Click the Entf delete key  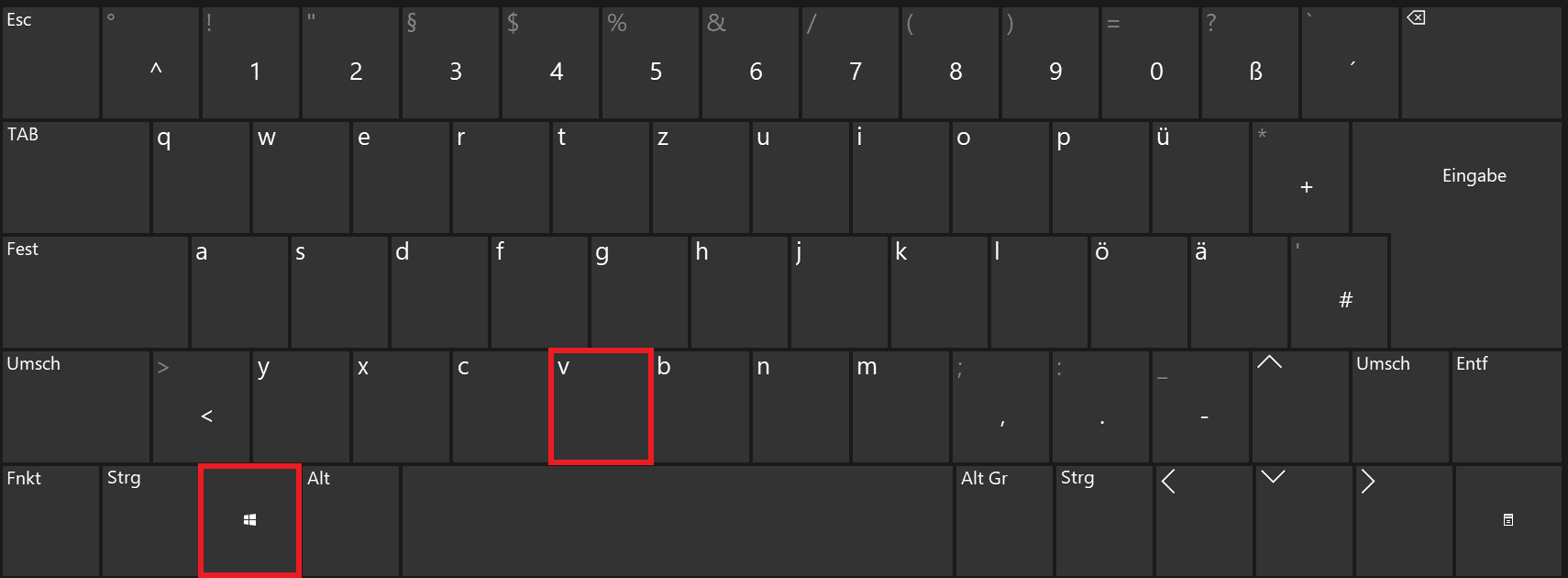click(1507, 406)
